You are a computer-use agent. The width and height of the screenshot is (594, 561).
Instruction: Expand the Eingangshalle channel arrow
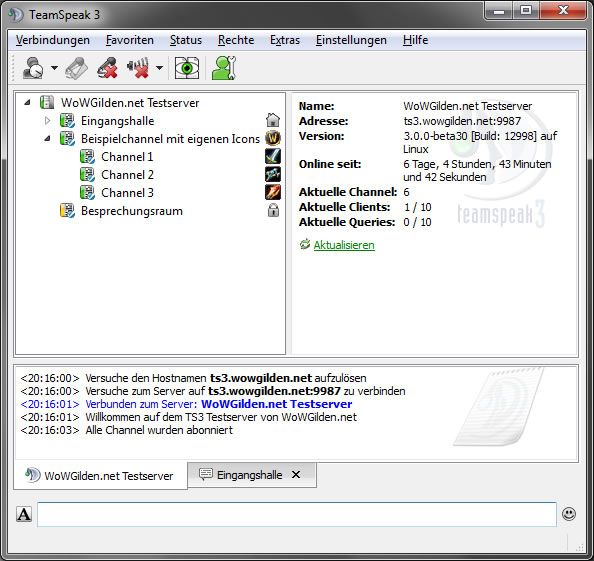click(47, 120)
